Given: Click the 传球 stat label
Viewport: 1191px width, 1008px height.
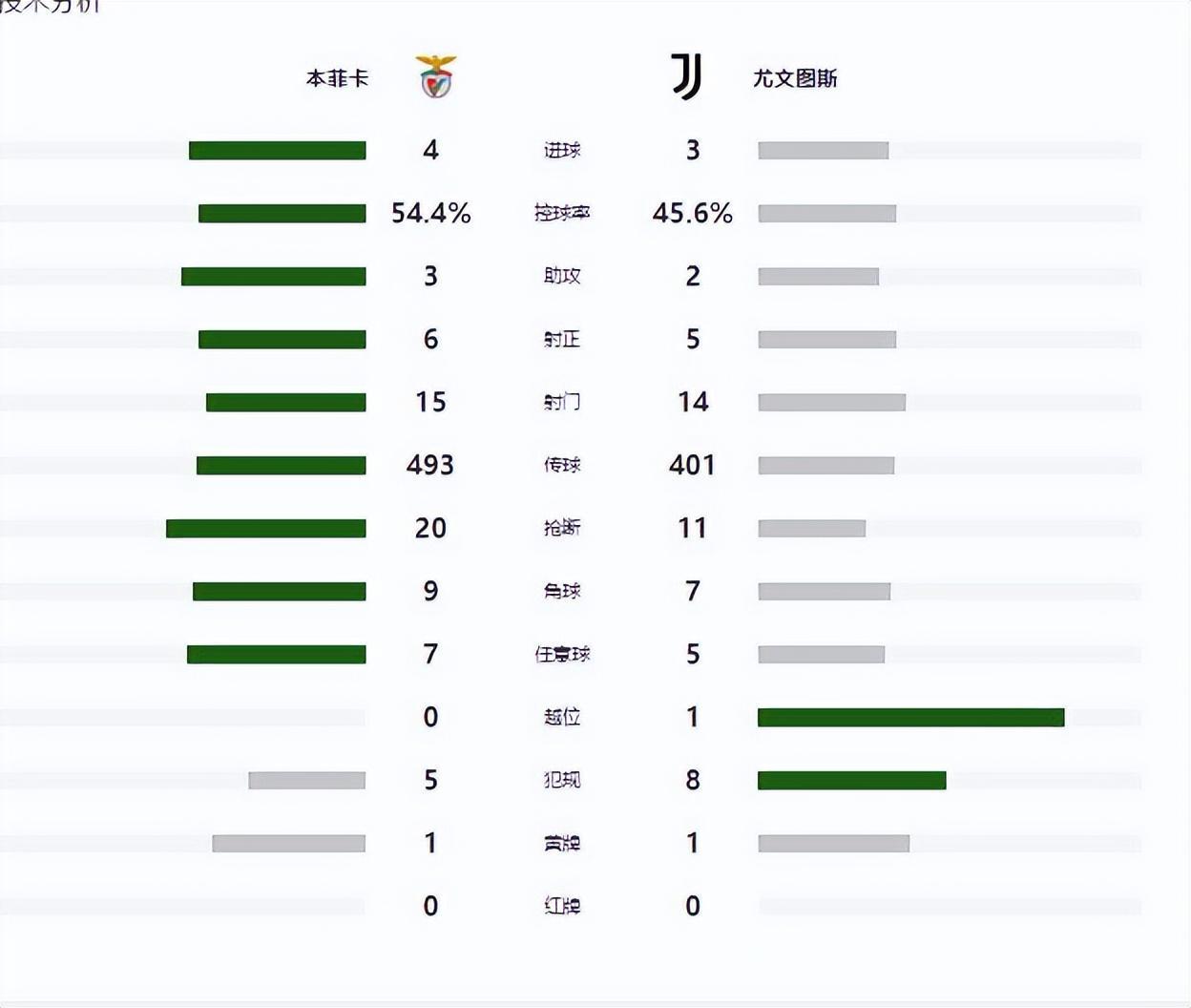Looking at the screenshot, I should (562, 465).
